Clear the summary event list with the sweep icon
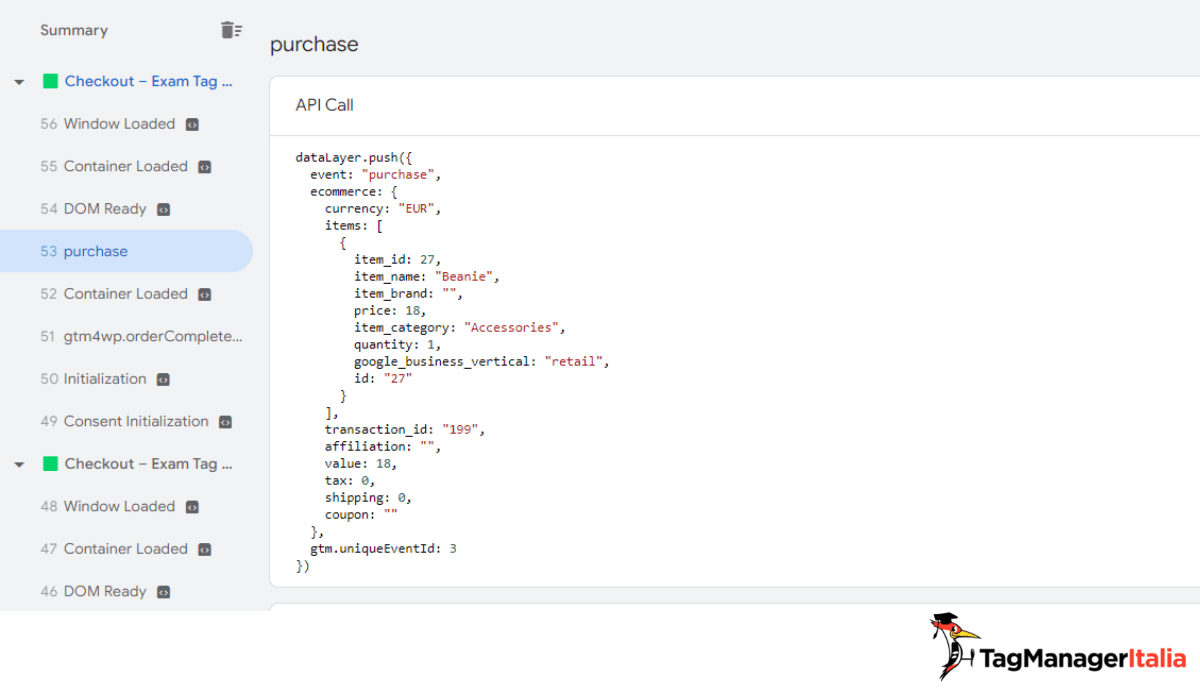 coord(231,30)
